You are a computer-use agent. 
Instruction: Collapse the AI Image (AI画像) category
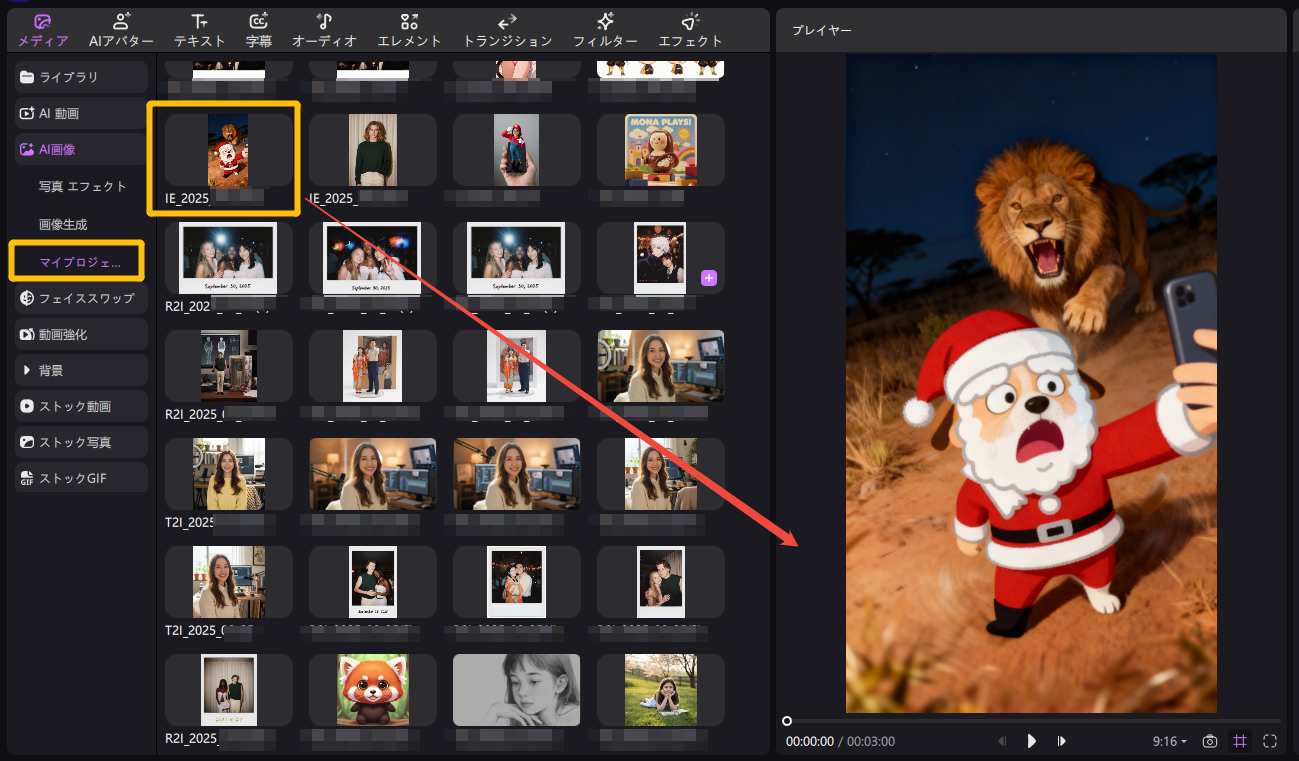pos(81,149)
